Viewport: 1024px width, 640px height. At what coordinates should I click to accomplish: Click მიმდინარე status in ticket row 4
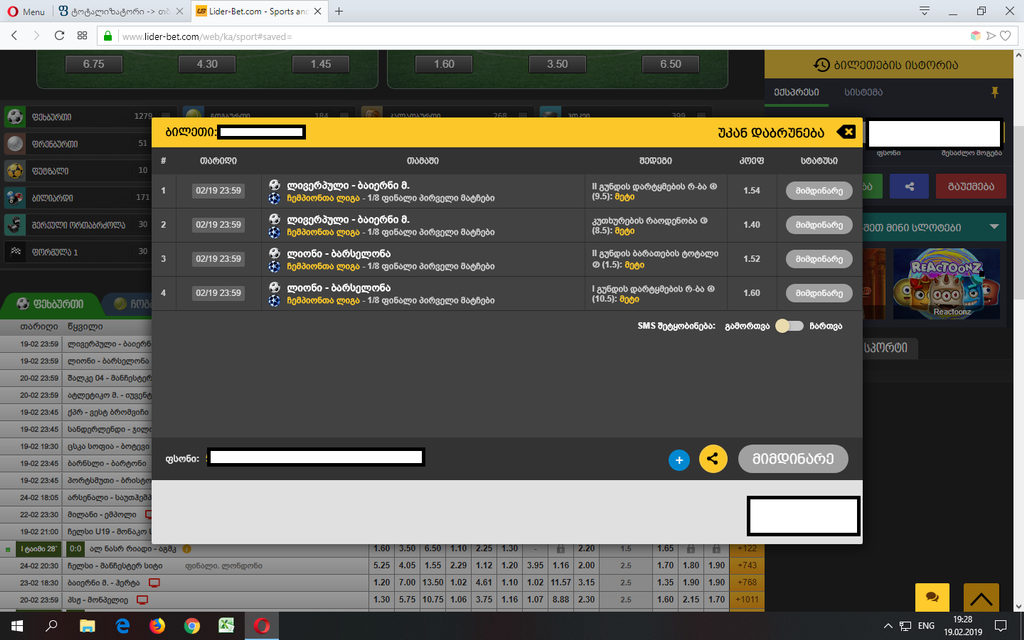point(819,293)
